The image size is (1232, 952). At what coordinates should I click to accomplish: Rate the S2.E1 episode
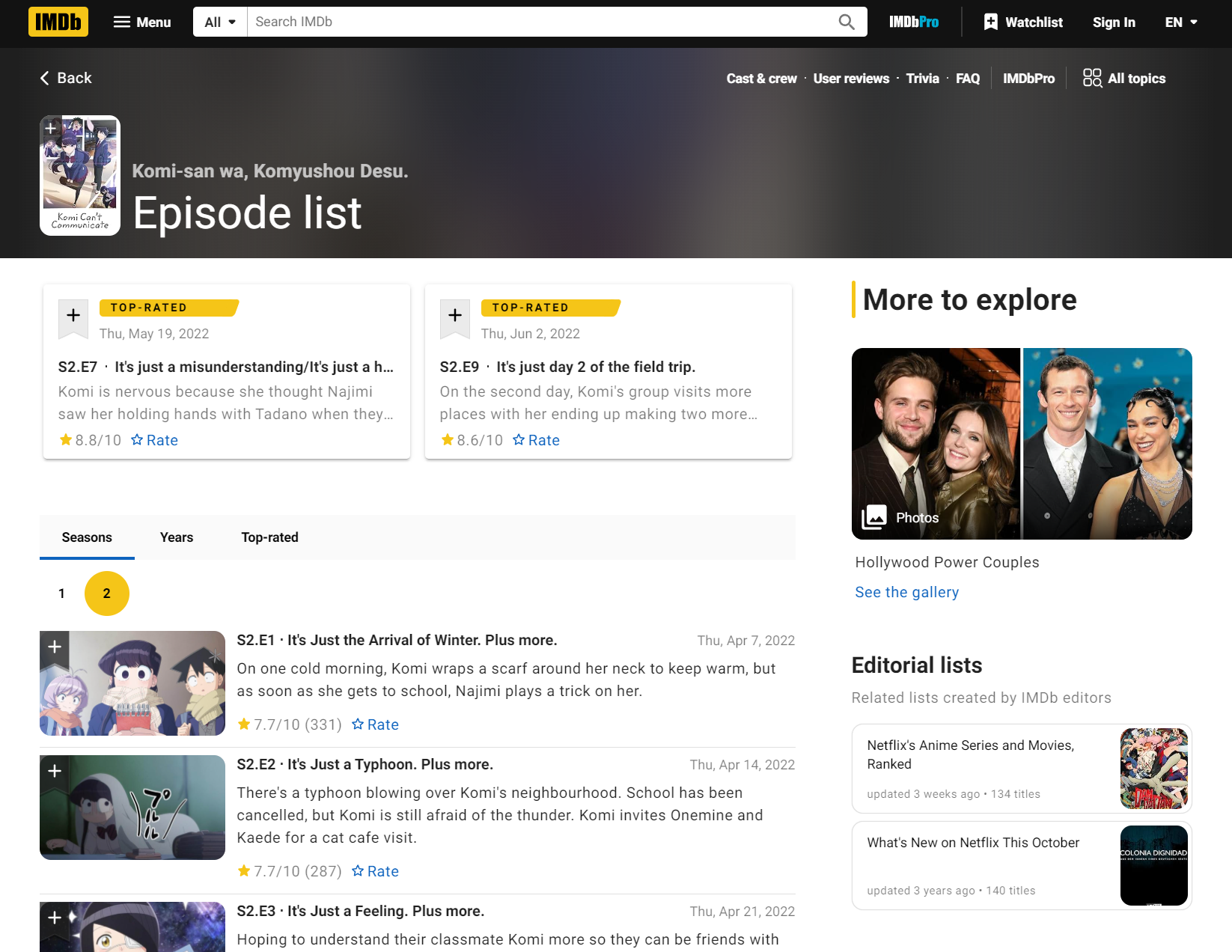(375, 724)
